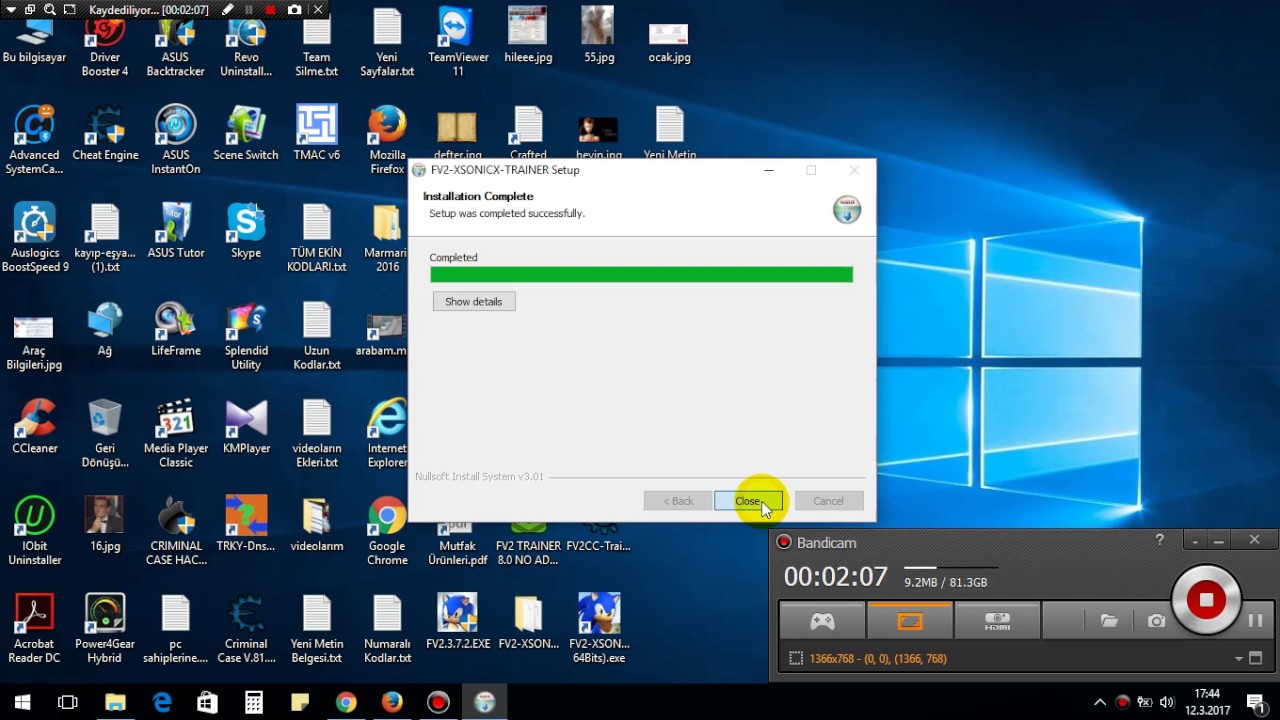Click pause icon on top recording bar

pyautogui.click(x=249, y=9)
